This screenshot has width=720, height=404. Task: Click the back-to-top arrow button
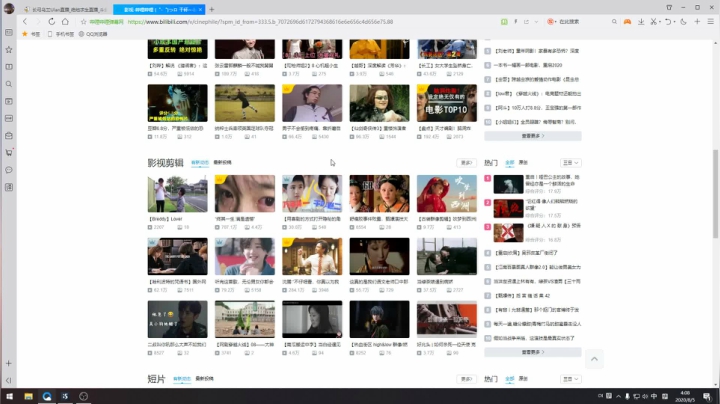click(x=594, y=359)
